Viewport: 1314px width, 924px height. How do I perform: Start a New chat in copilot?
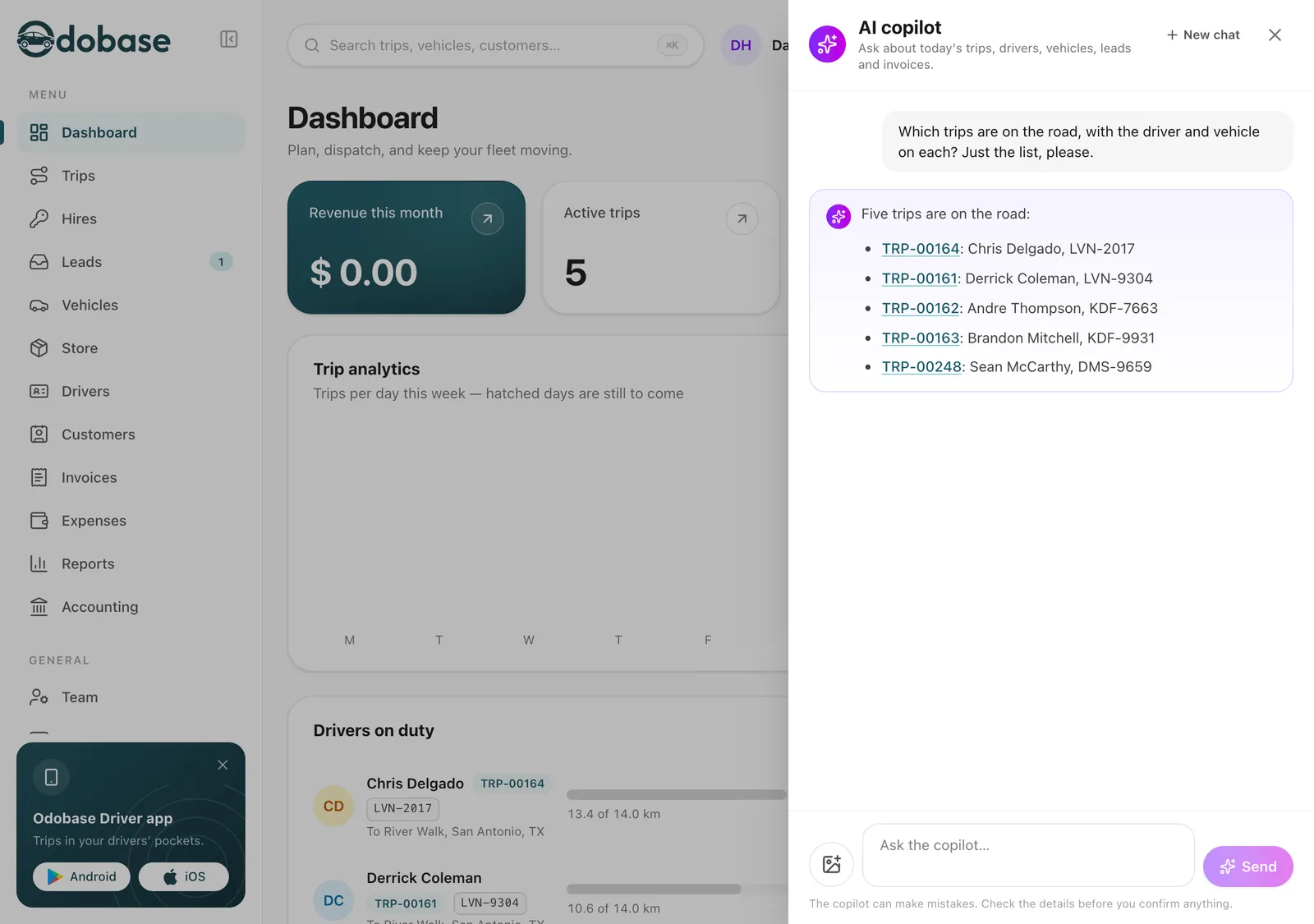(1203, 34)
